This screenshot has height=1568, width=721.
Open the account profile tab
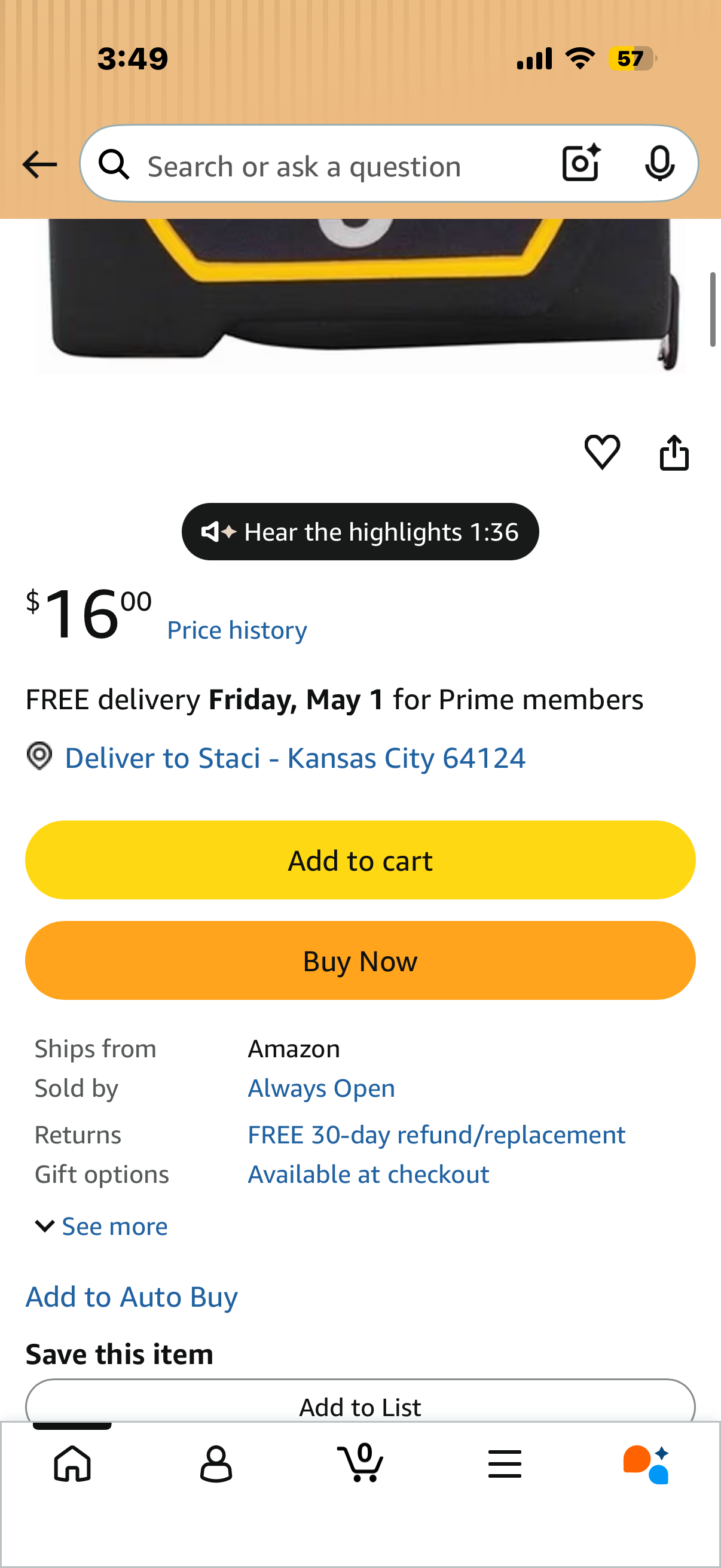[216, 1463]
